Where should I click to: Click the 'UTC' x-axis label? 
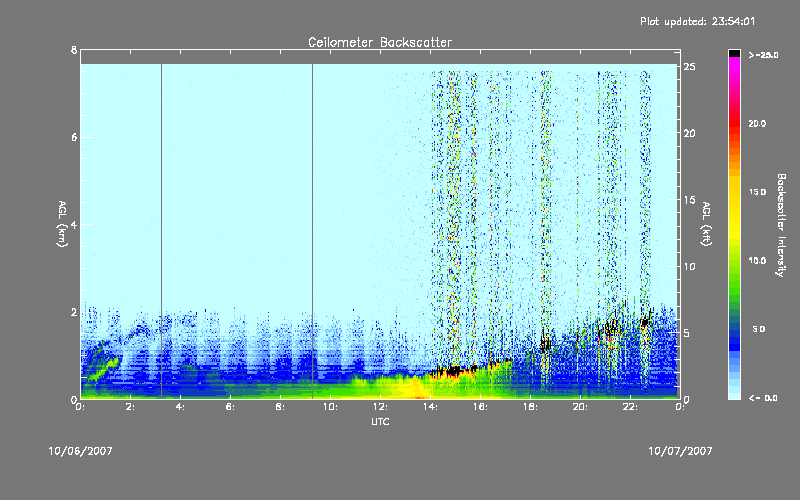(x=380, y=421)
